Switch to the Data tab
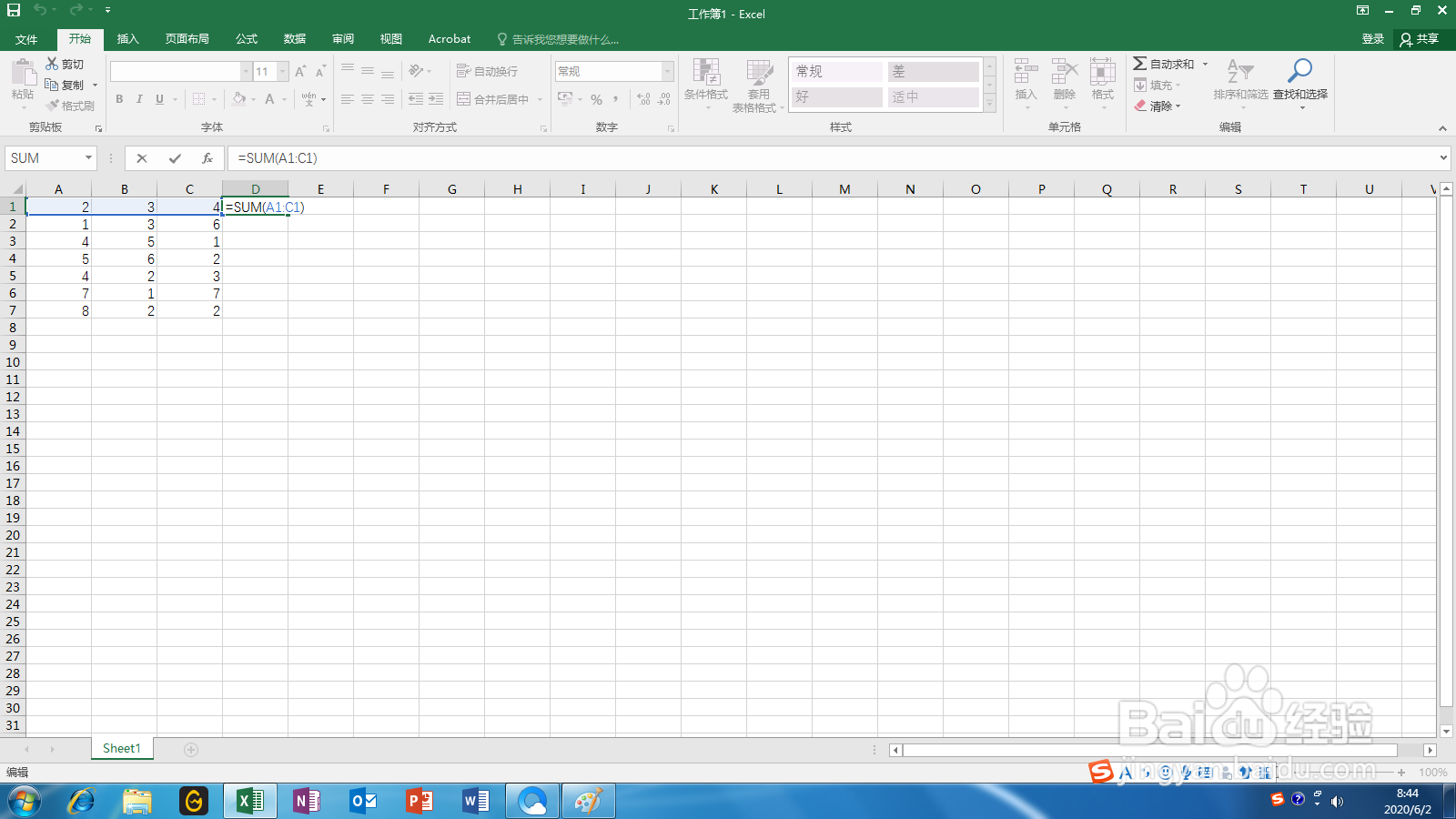The image size is (1456, 819). tap(295, 39)
